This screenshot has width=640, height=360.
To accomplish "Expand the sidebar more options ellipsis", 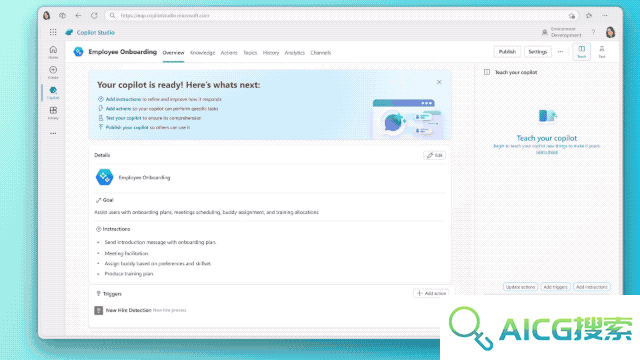I will (53, 133).
